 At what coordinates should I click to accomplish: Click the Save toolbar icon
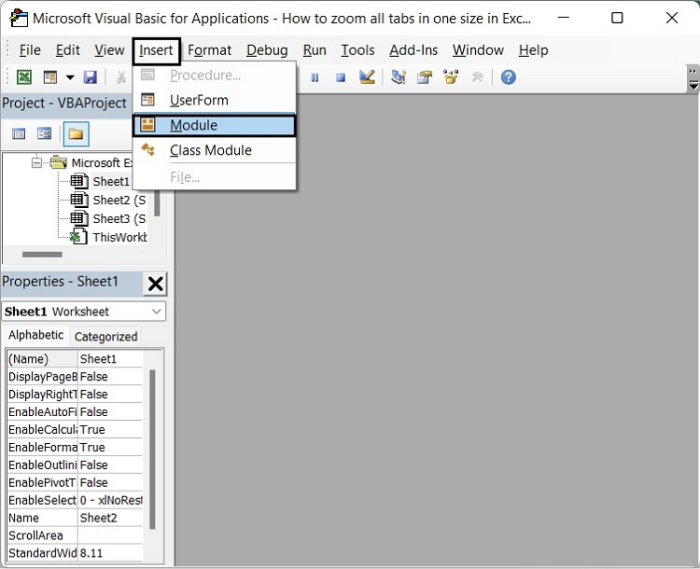[90, 77]
